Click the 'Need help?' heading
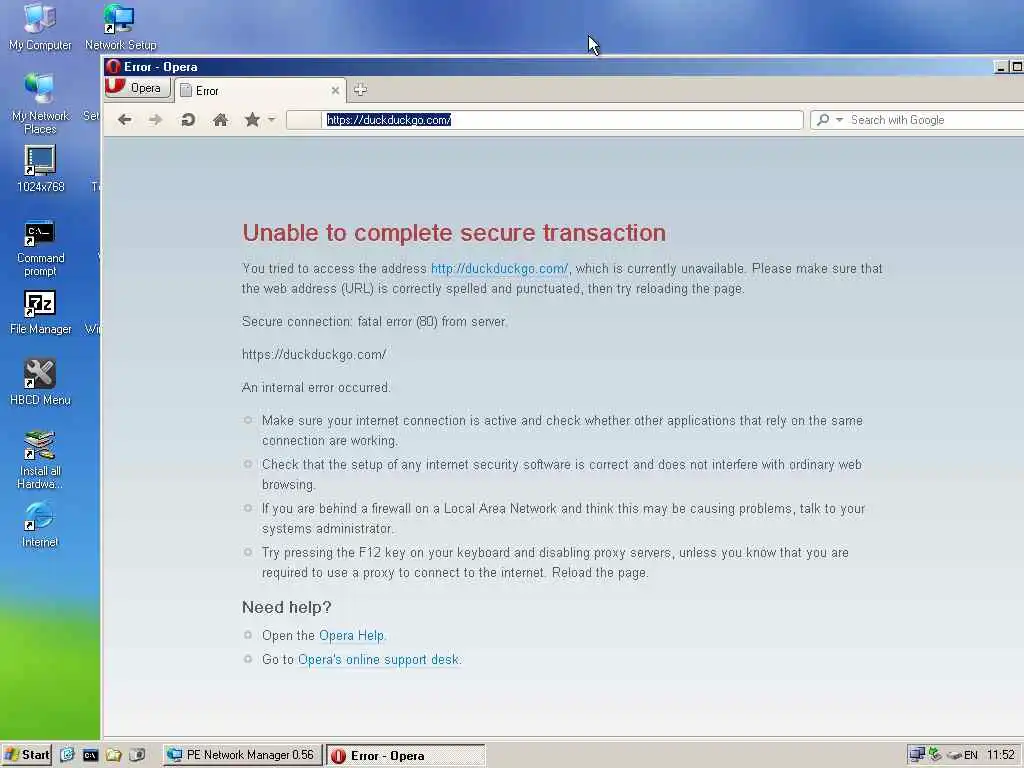1024x768 pixels. 287,607
